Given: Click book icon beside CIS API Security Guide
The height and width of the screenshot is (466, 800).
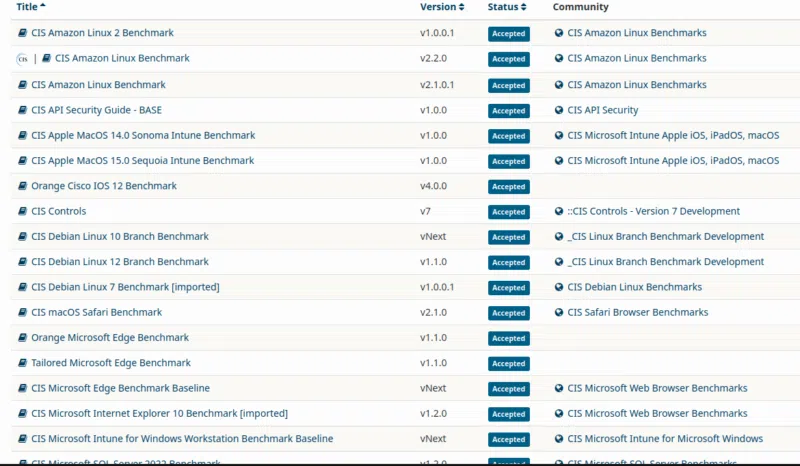Looking at the screenshot, I should click(23, 110).
